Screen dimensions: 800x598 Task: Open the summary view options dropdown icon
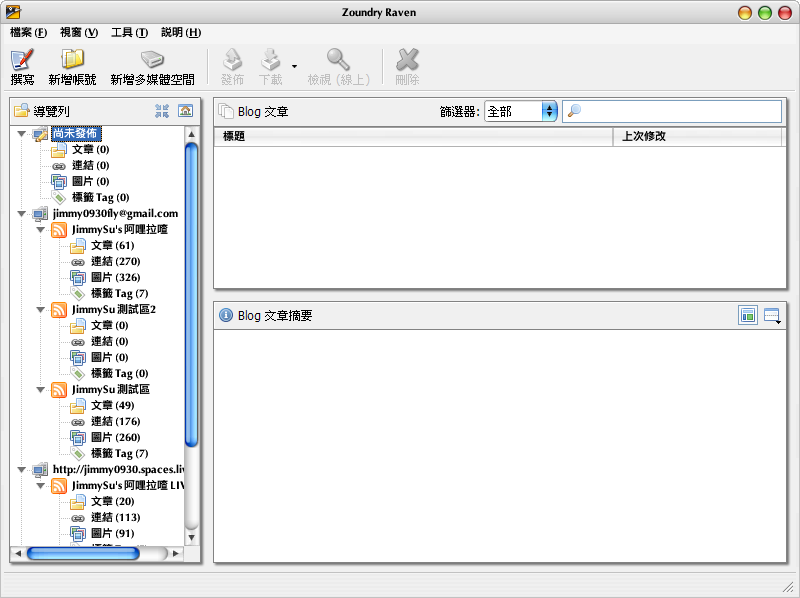(772, 316)
